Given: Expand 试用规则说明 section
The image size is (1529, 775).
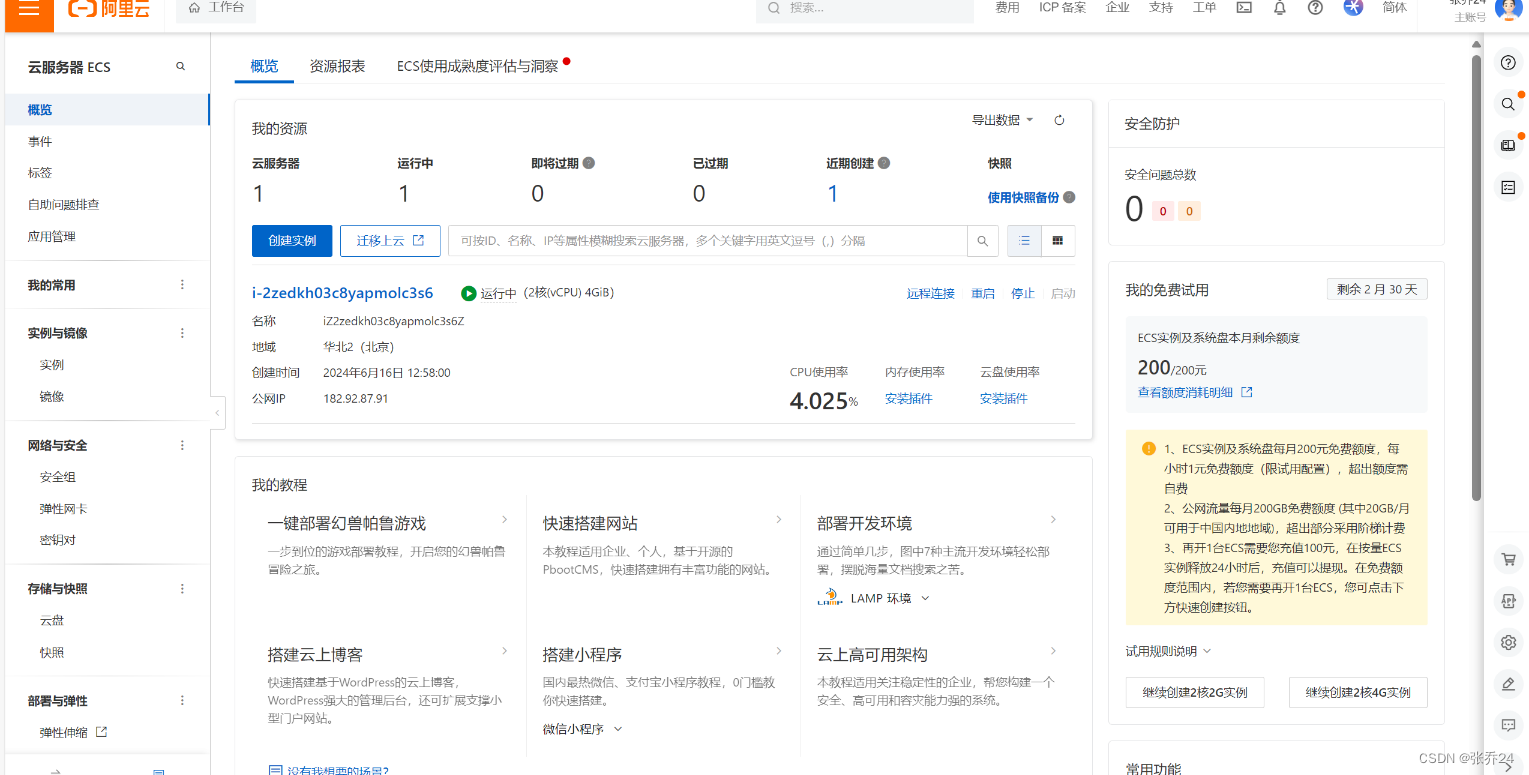Looking at the screenshot, I should tap(1168, 651).
